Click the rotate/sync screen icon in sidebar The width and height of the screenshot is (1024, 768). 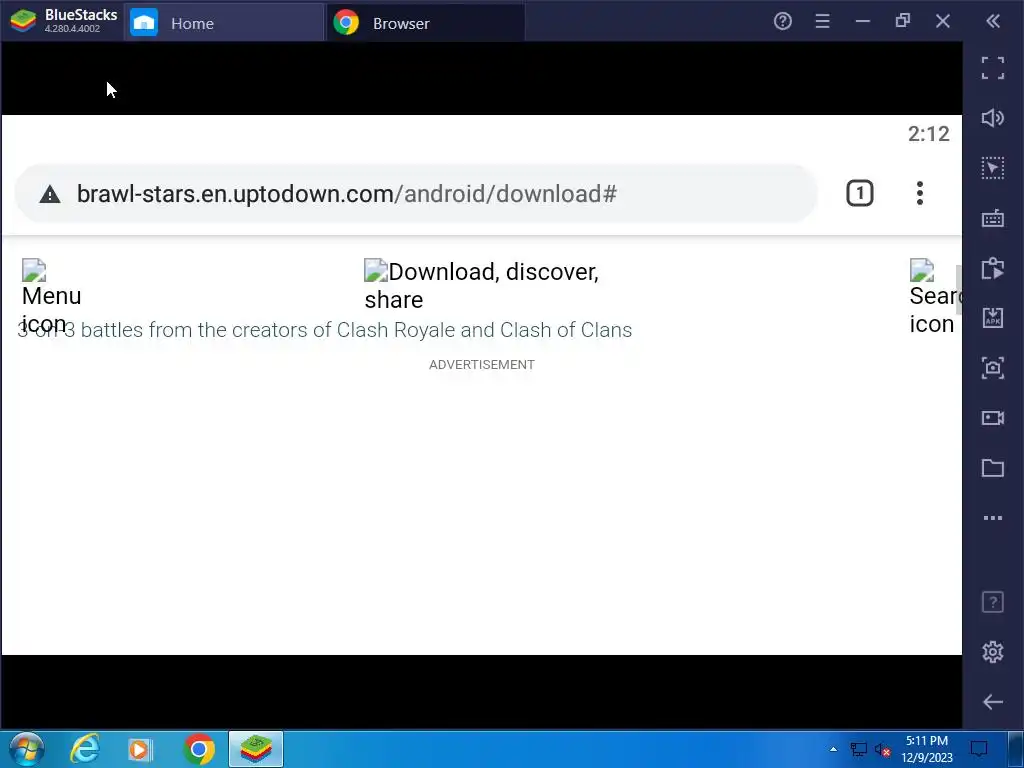(x=993, y=268)
